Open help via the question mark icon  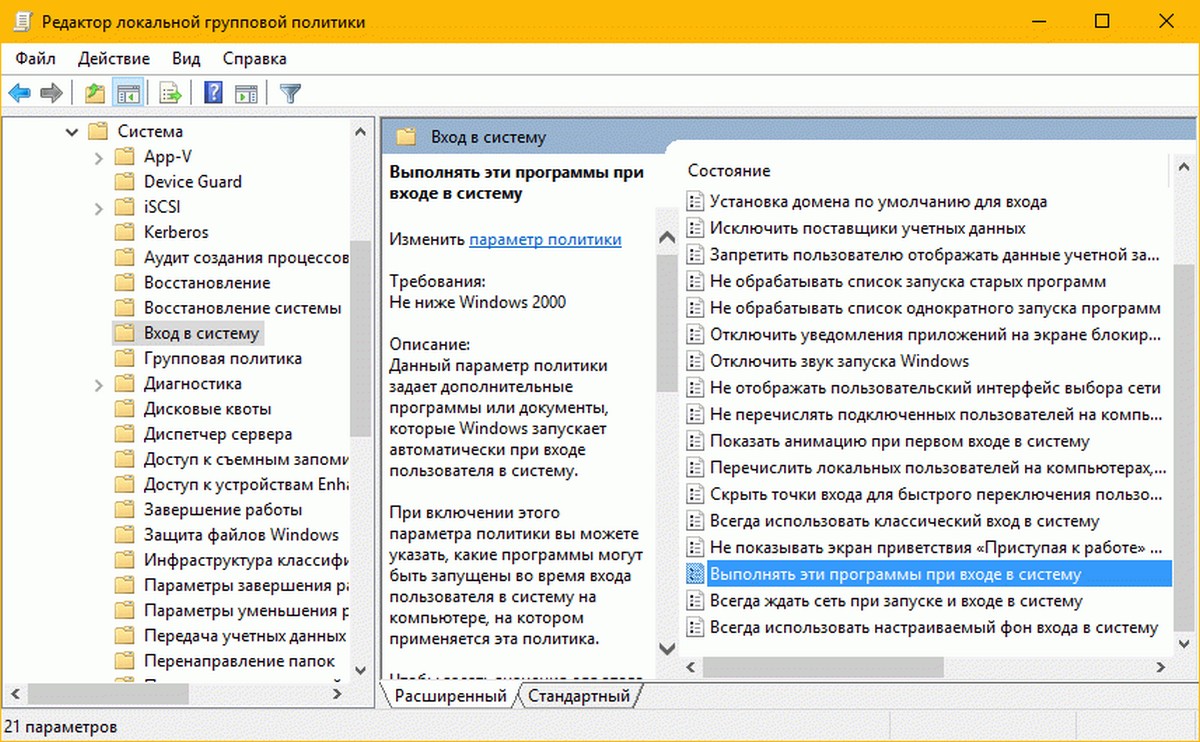(x=213, y=93)
